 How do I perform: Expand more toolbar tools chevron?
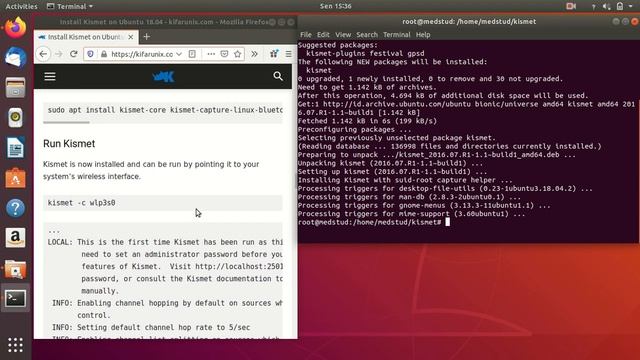254,54
